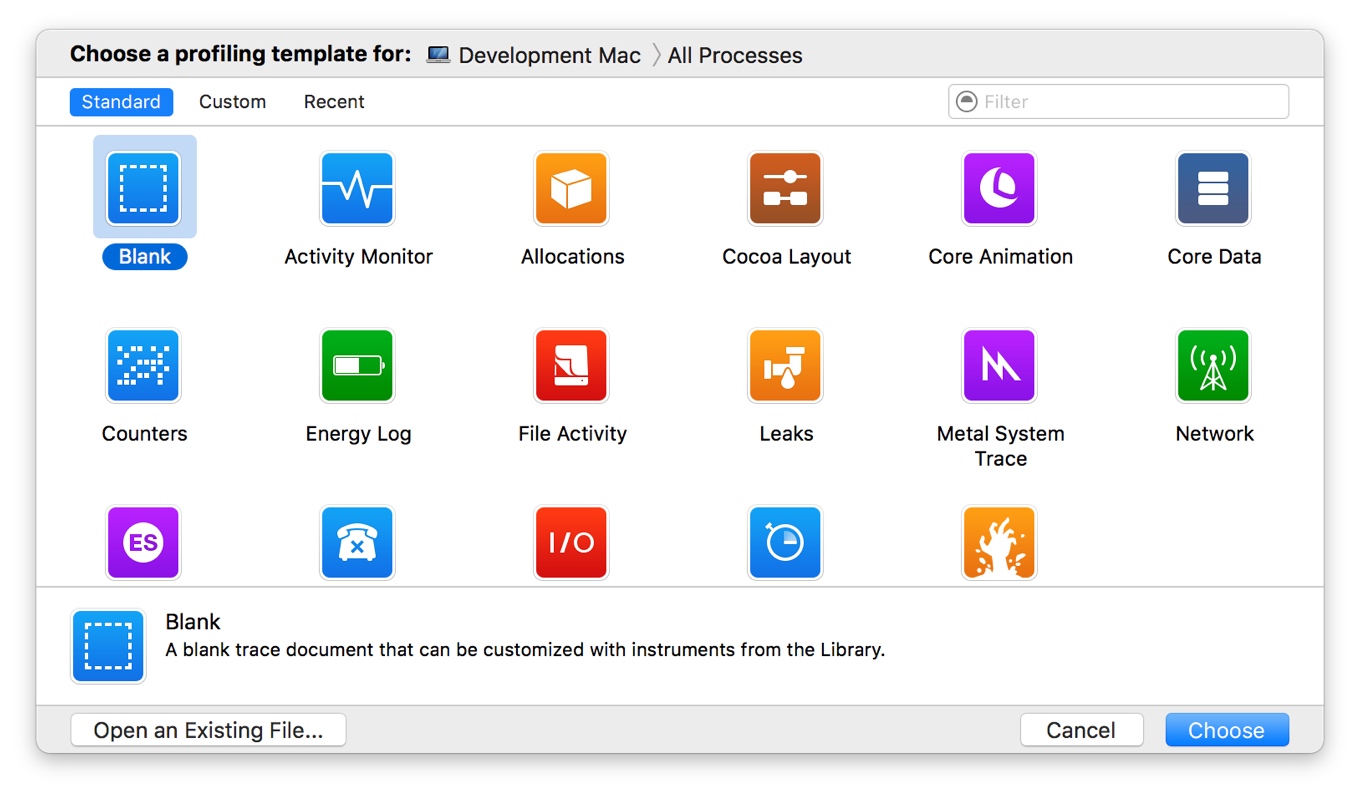Choose the Energy Log battery icon

pos(357,366)
